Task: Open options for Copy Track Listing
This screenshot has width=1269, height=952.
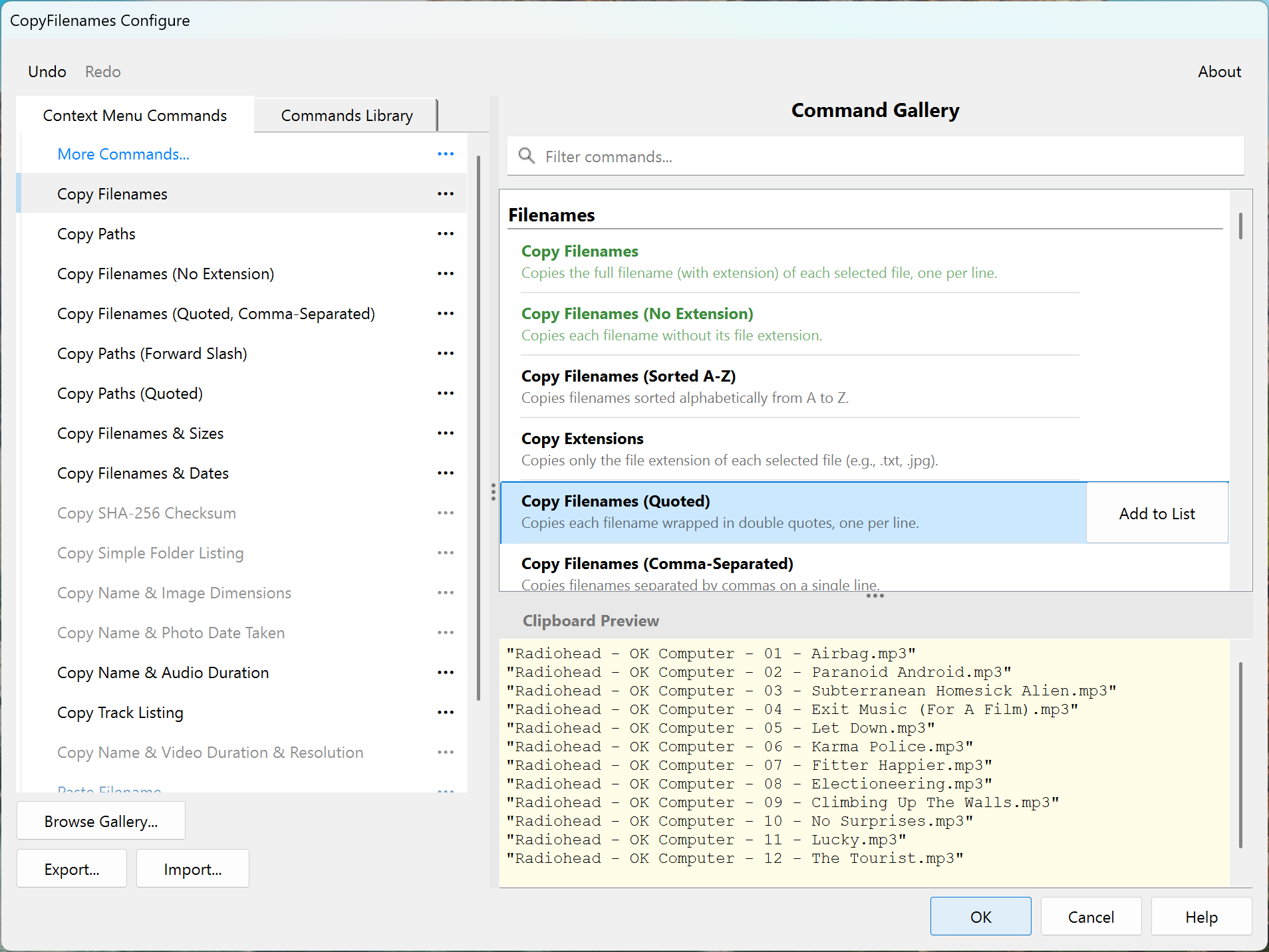Action: click(446, 712)
